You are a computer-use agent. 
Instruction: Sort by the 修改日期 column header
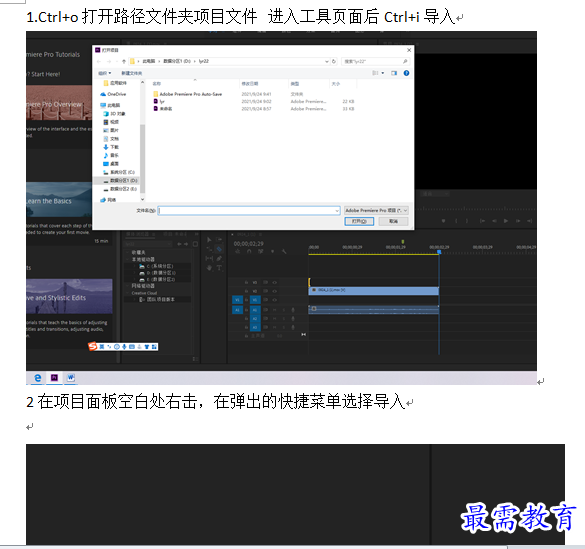(x=250, y=84)
